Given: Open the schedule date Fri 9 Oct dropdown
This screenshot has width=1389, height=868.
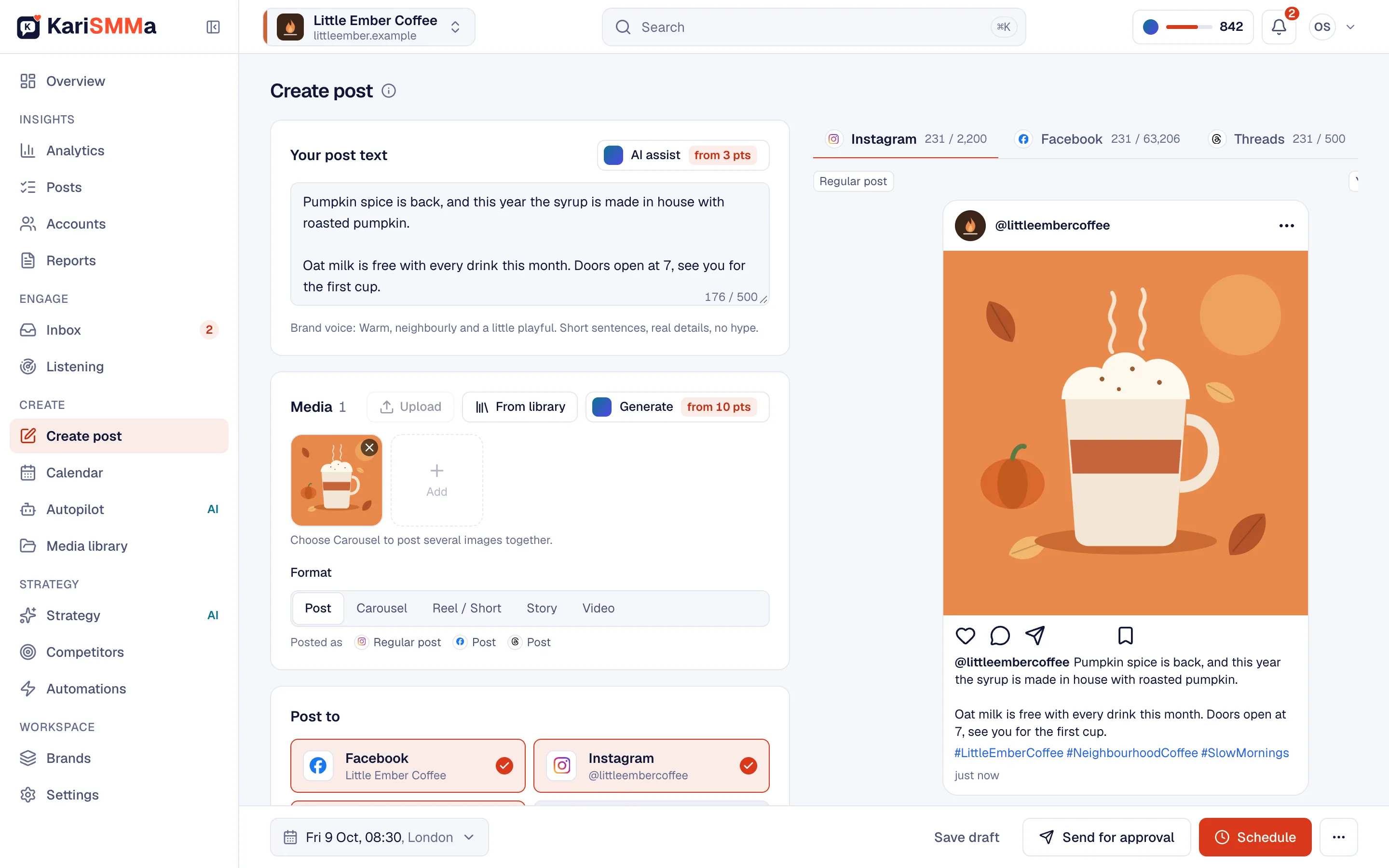Looking at the screenshot, I should point(380,837).
